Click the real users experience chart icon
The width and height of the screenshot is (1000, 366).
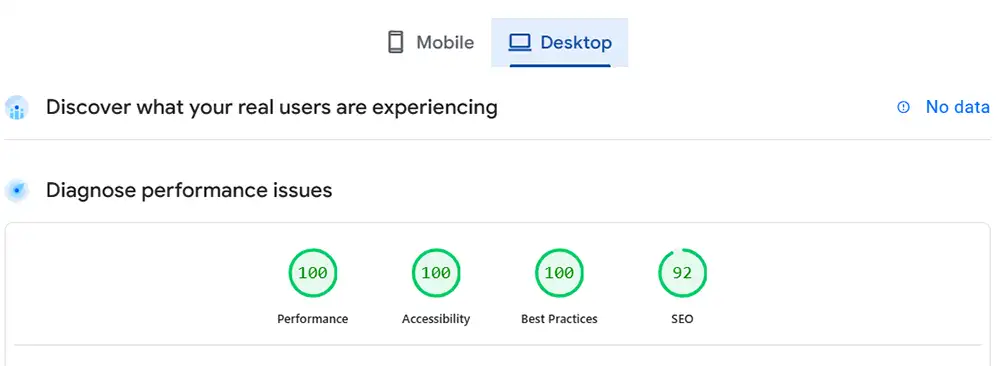(17, 108)
